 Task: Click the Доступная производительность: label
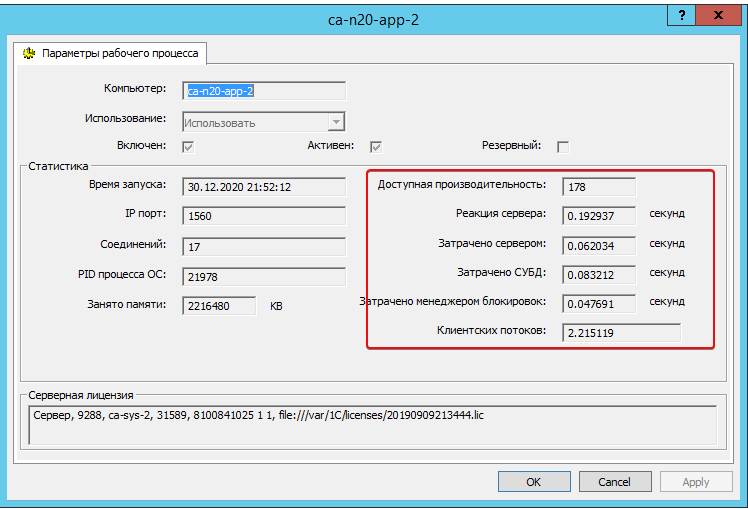(x=462, y=185)
